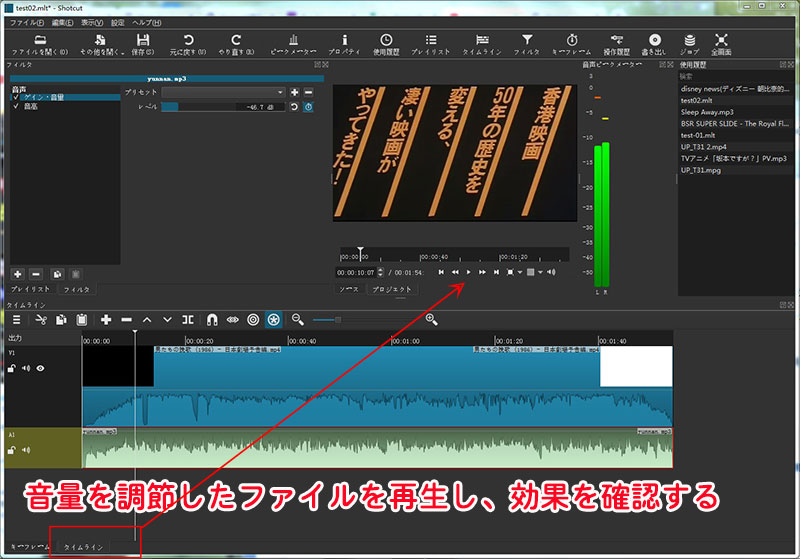Open the timeline hamburger menu icon
The width and height of the screenshot is (800, 559).
tap(17, 320)
